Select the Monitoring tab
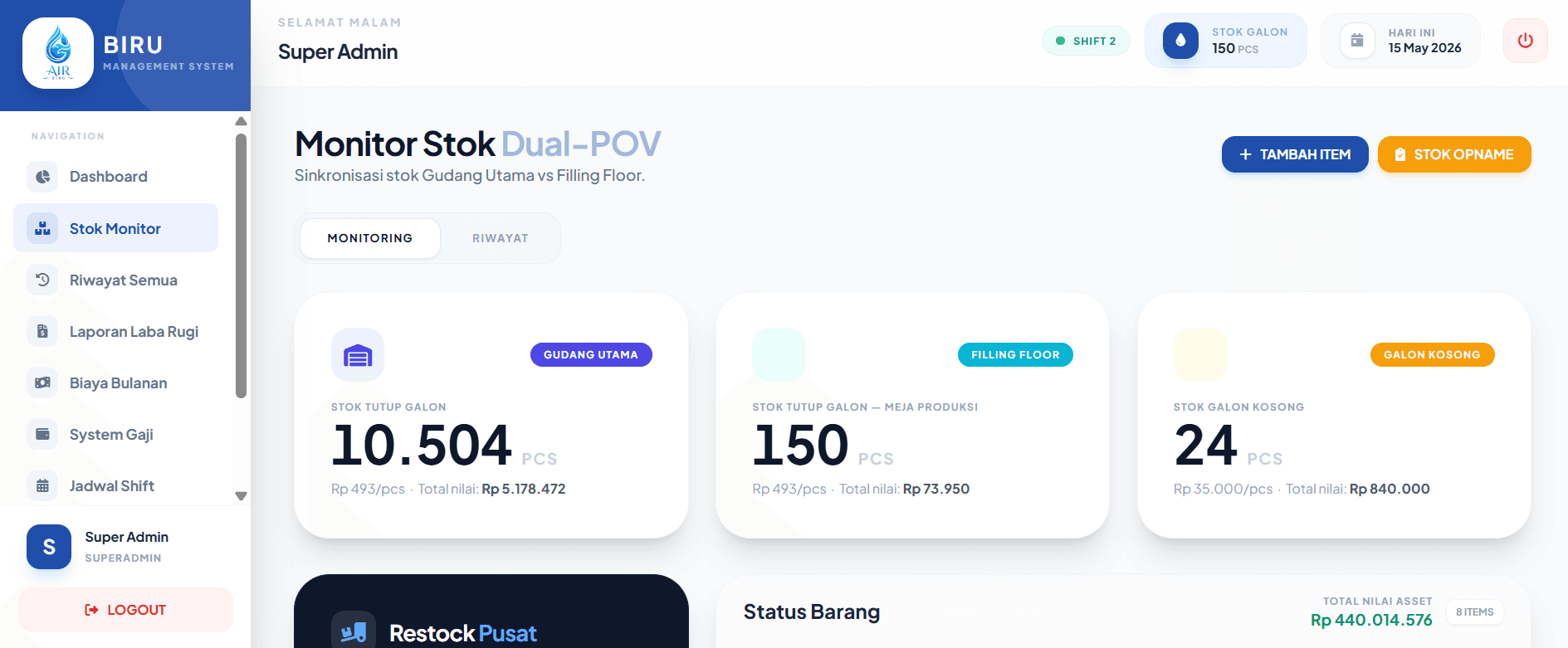 pos(370,238)
